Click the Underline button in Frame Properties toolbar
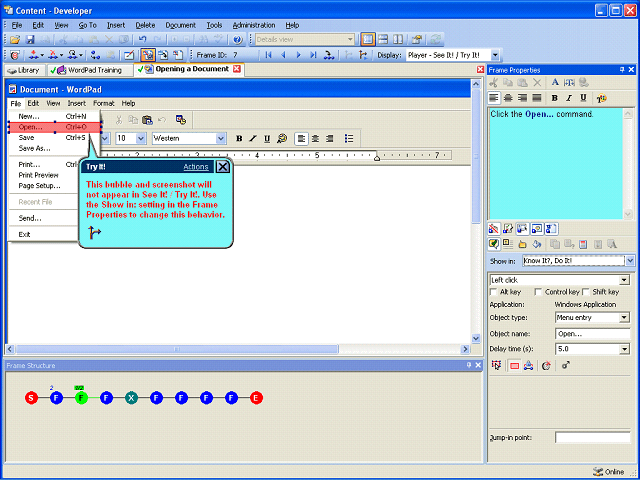This screenshot has height=480, width=640. (583, 98)
